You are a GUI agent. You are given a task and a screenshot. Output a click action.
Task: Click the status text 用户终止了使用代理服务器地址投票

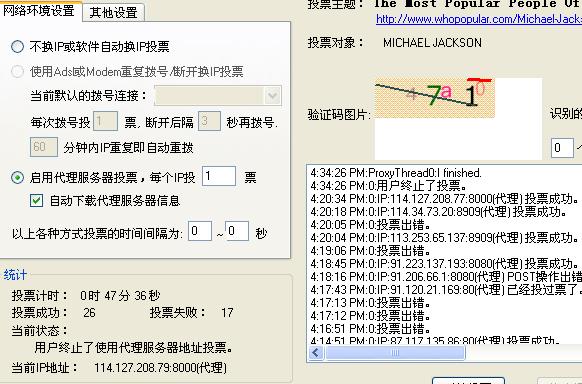pos(134,348)
